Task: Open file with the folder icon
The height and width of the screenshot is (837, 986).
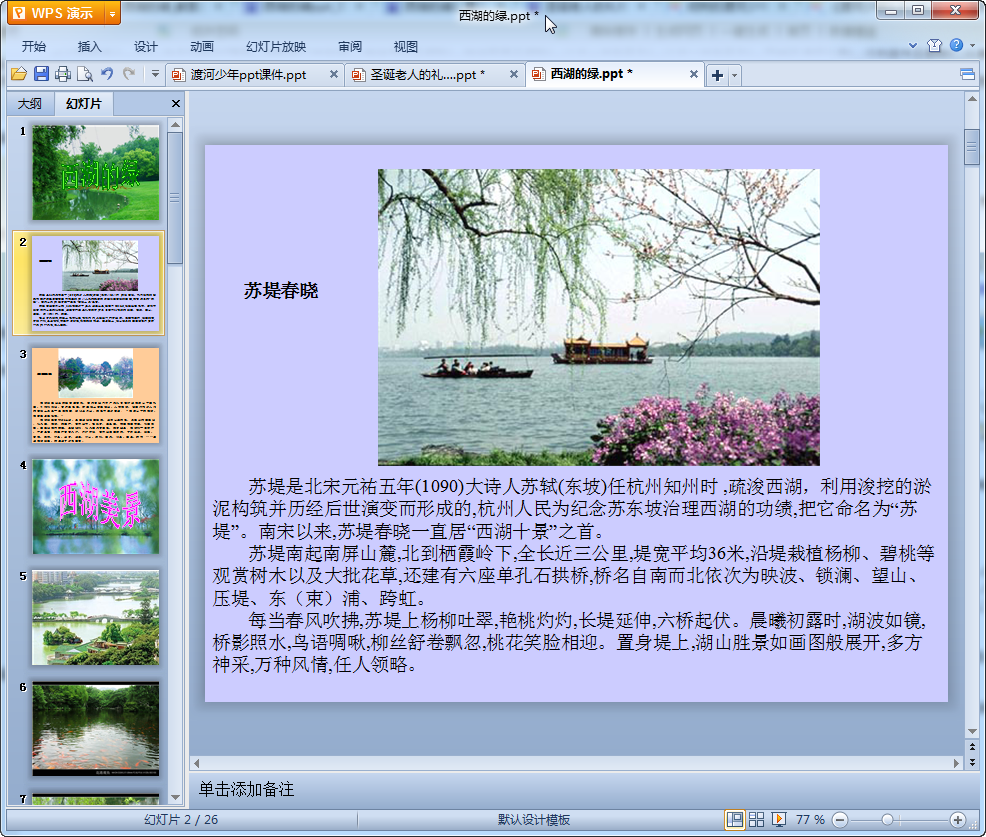Action: tap(19, 74)
